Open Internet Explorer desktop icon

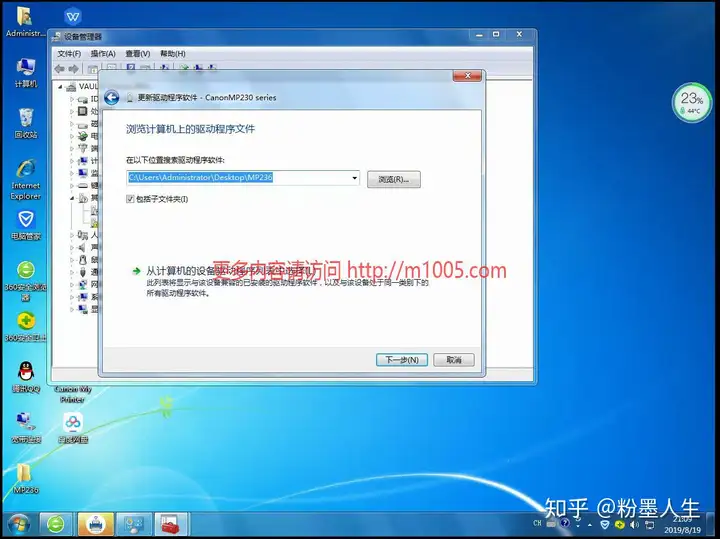coord(26,179)
